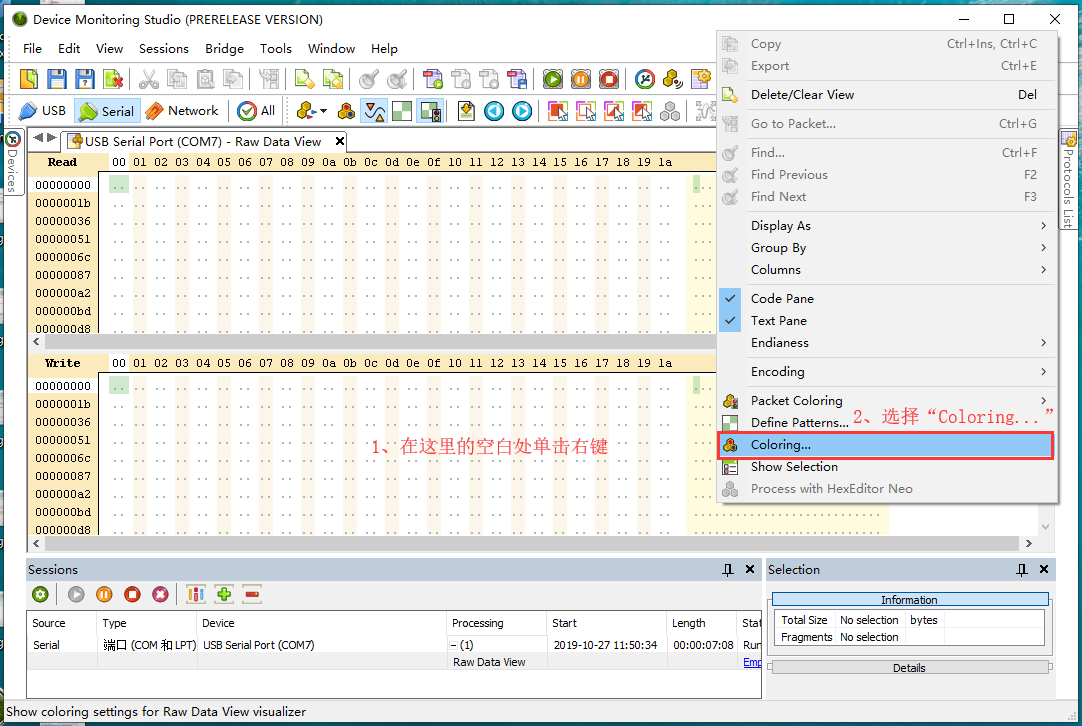Select the Cut tool in the toolbar
The height and width of the screenshot is (726, 1082).
tap(148, 78)
